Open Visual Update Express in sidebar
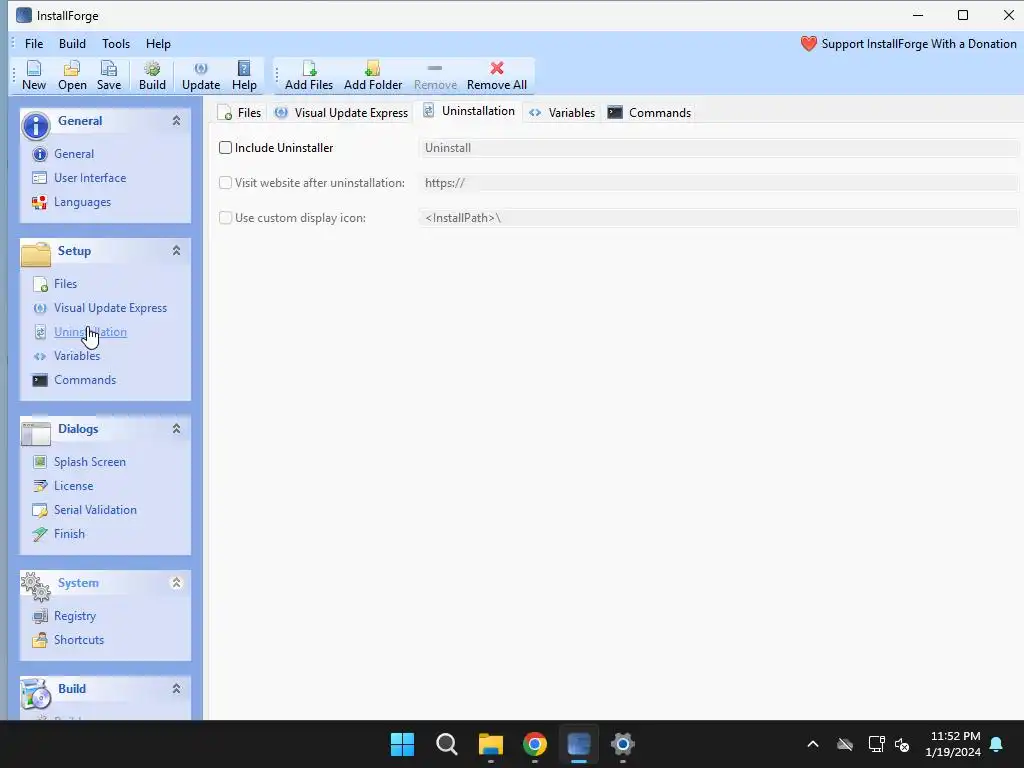1024x768 pixels. [110, 308]
